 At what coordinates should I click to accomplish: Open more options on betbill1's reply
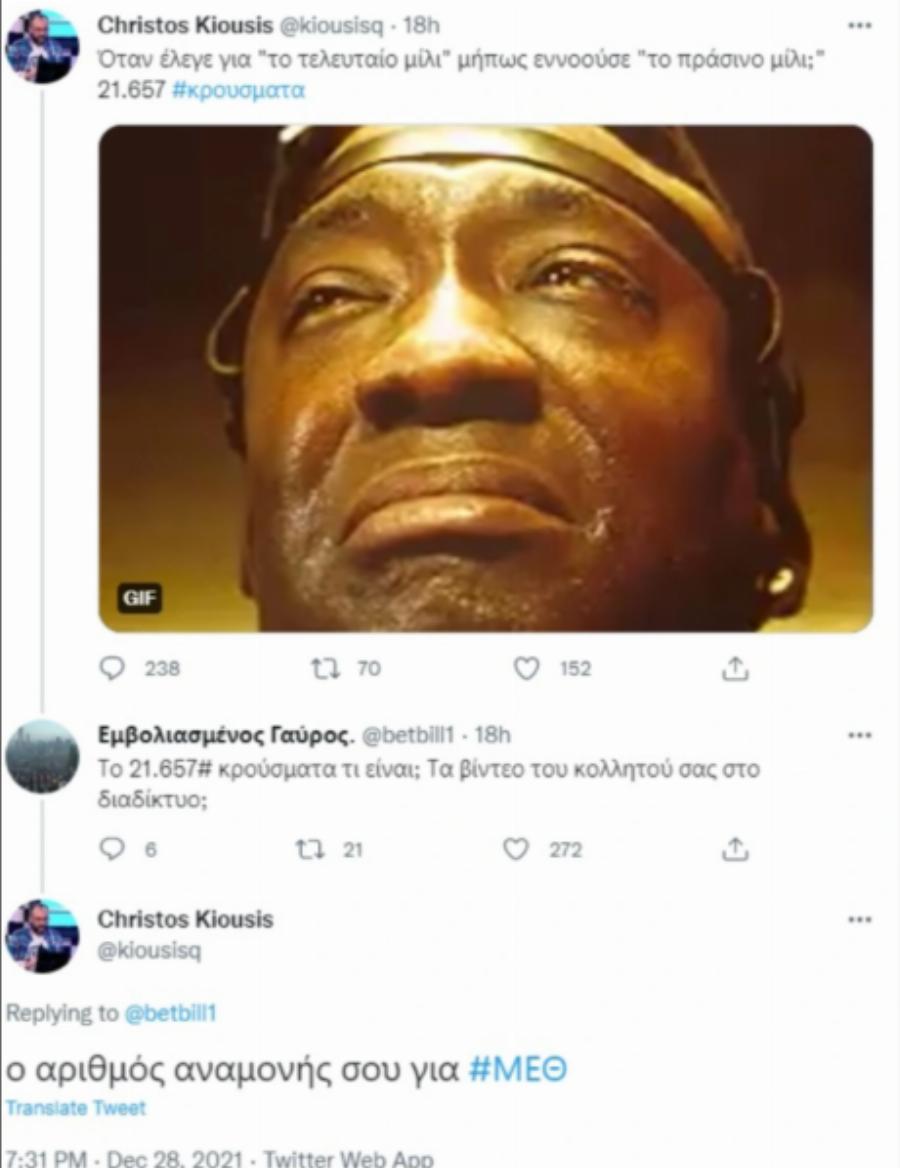coord(859,735)
